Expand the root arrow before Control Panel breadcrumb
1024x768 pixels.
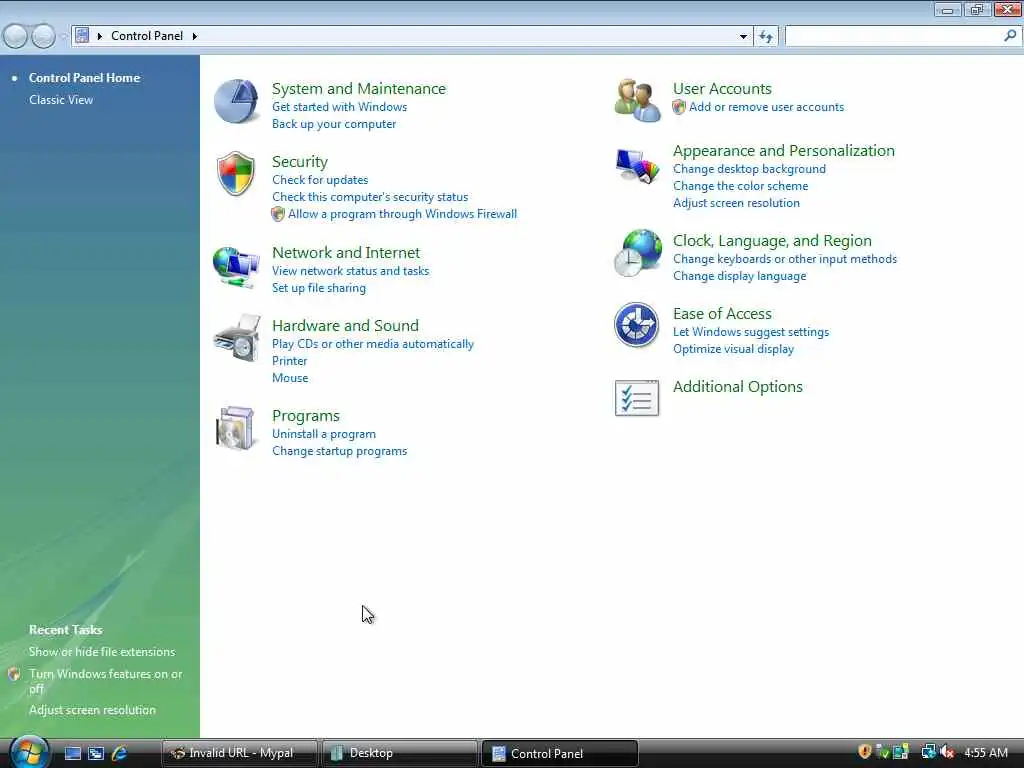click(x=99, y=36)
